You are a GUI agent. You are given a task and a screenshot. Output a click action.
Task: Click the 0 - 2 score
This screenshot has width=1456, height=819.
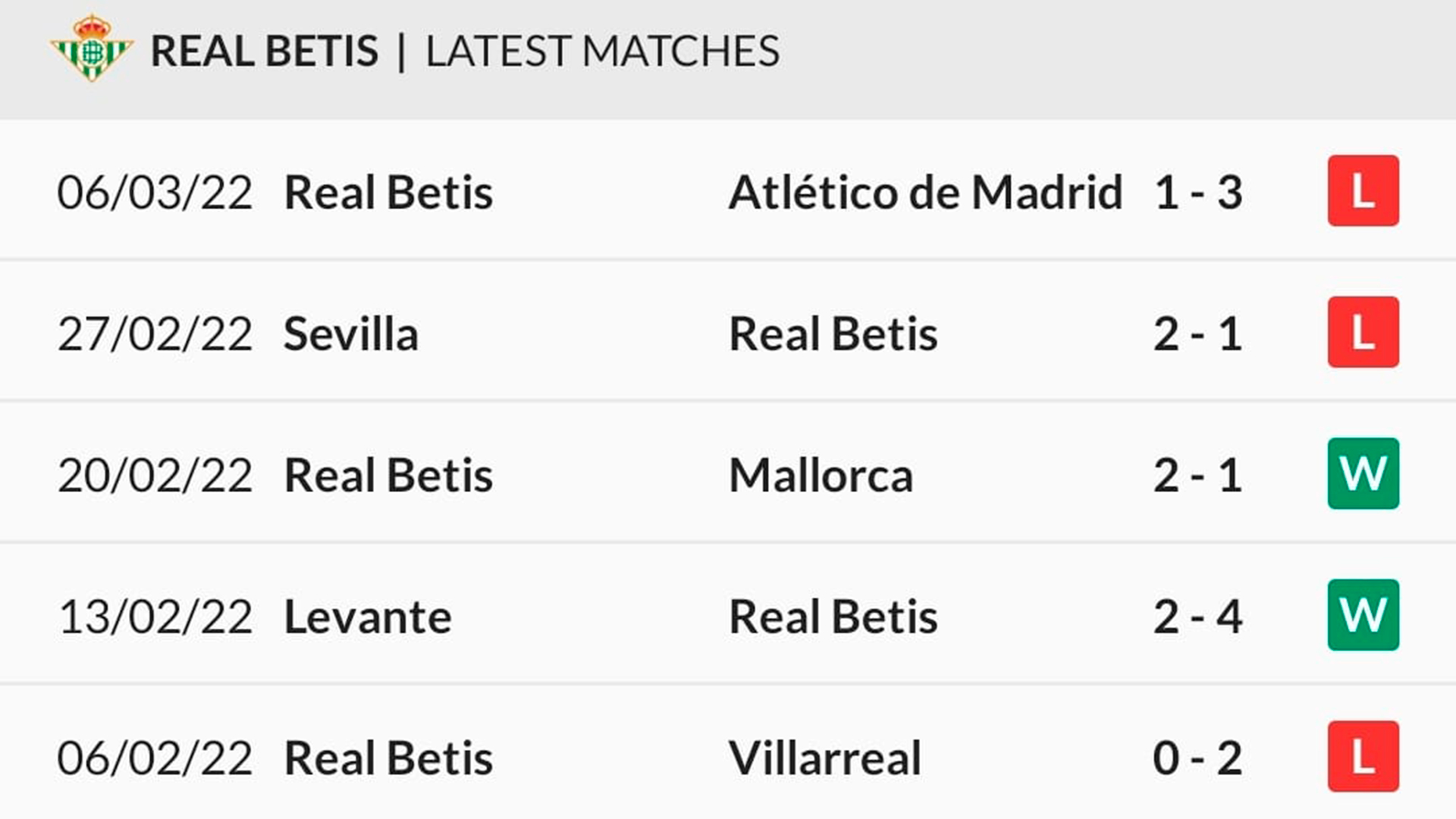pyautogui.click(x=1198, y=758)
